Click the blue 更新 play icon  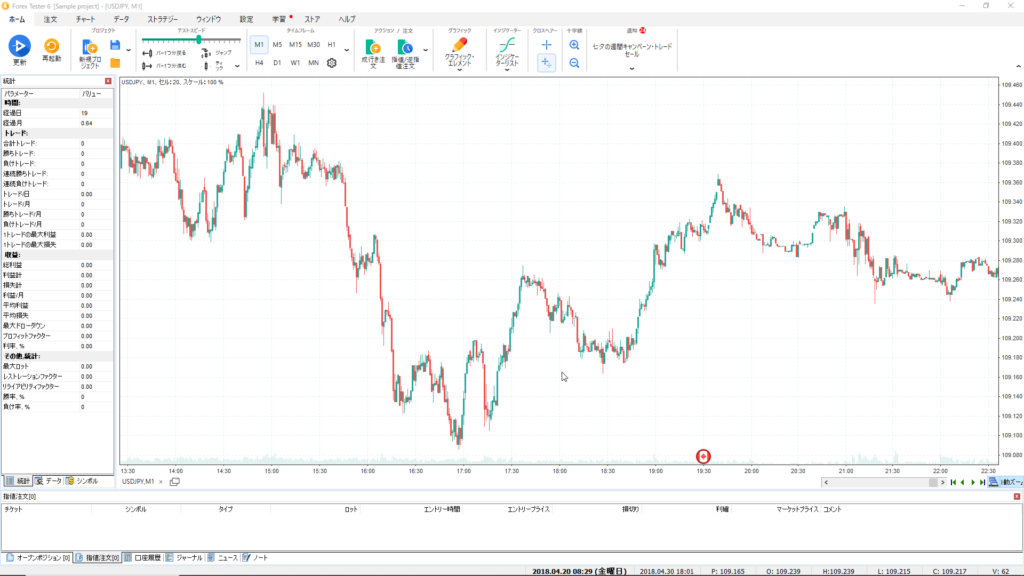(x=20, y=46)
